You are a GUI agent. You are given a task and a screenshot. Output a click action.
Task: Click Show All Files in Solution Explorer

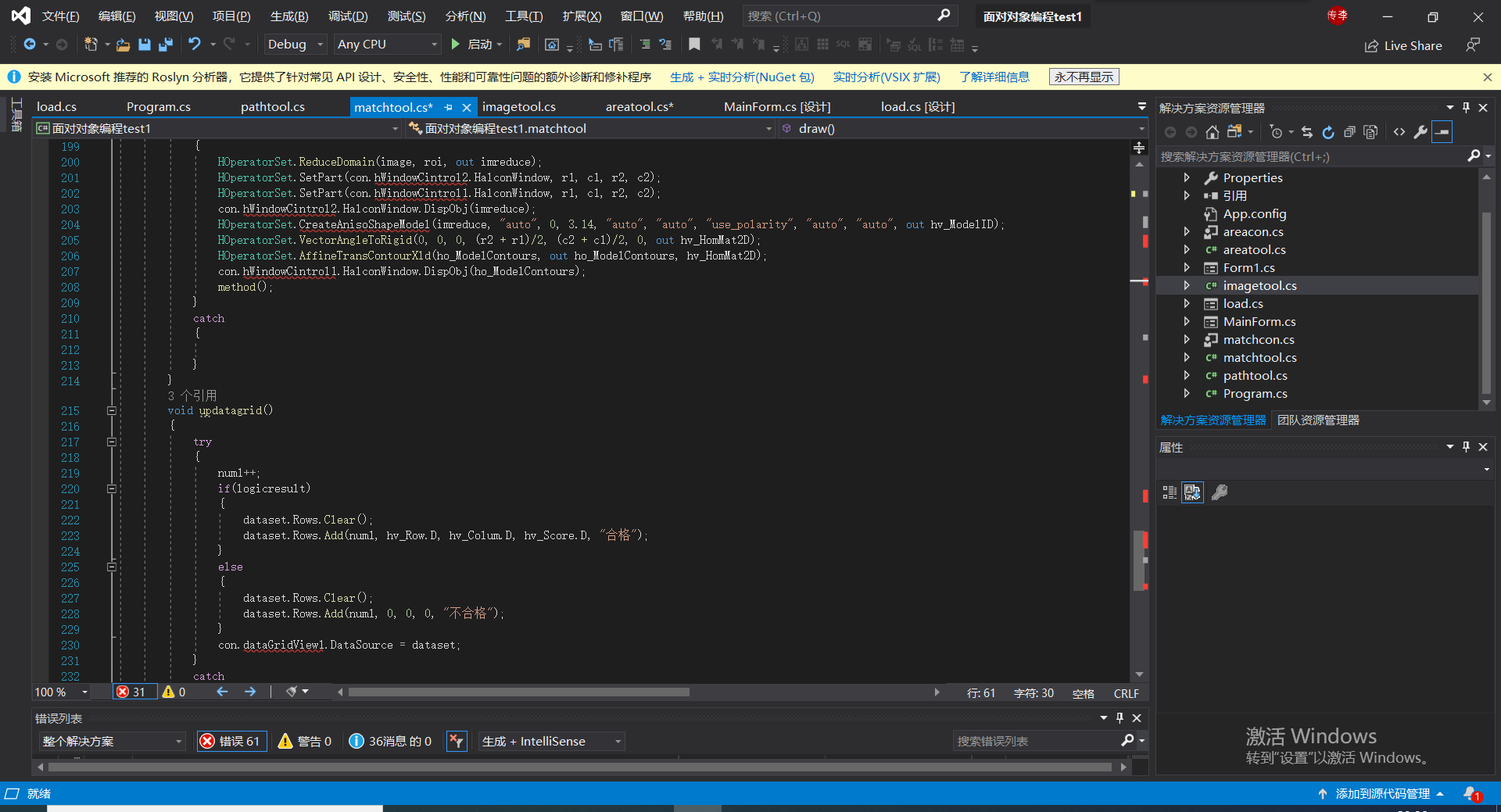[1370, 132]
